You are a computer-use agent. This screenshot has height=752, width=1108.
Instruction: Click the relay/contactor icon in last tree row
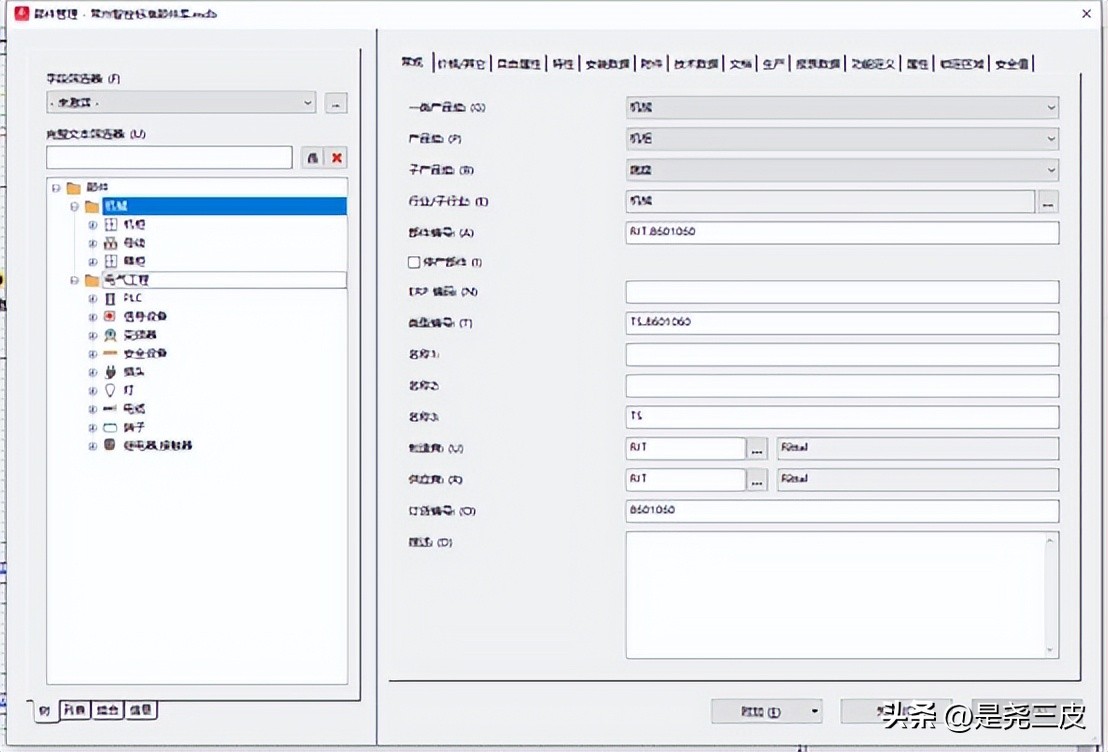pyautogui.click(x=110, y=445)
